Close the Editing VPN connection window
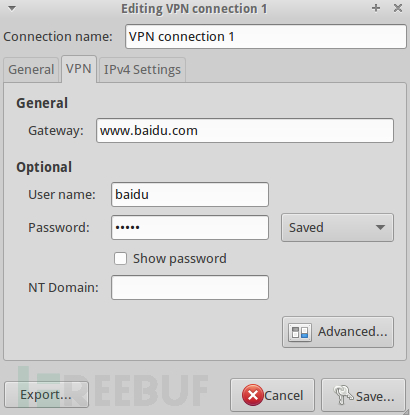Screen dimensions: 410x415 click(x=398, y=8)
